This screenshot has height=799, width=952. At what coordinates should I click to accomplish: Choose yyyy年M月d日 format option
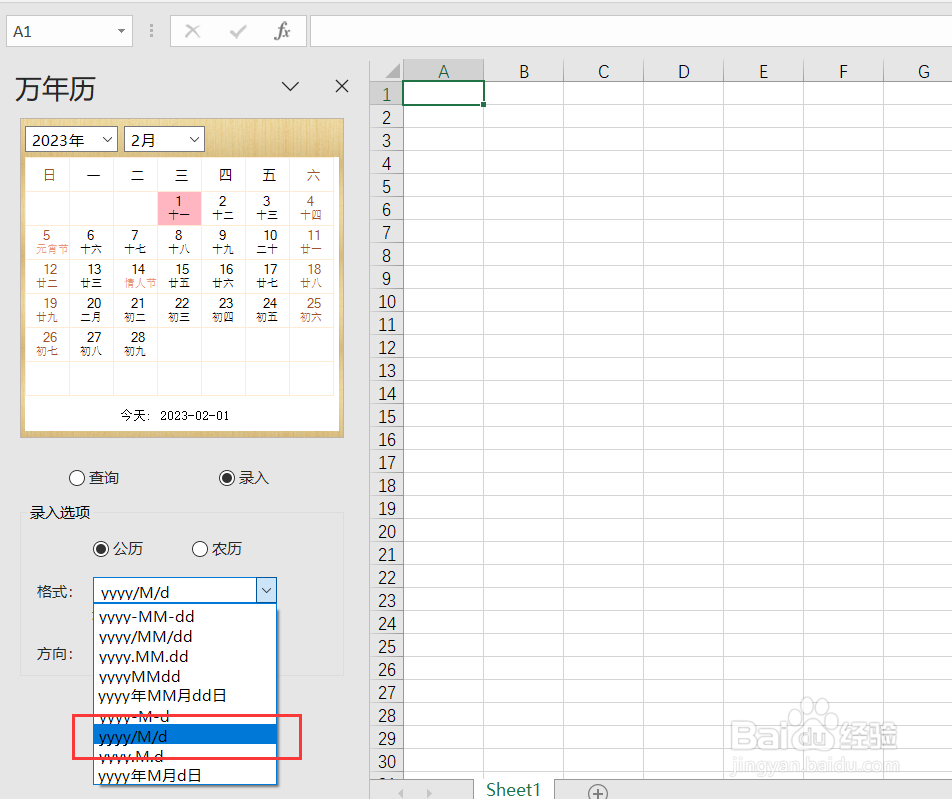(x=185, y=775)
